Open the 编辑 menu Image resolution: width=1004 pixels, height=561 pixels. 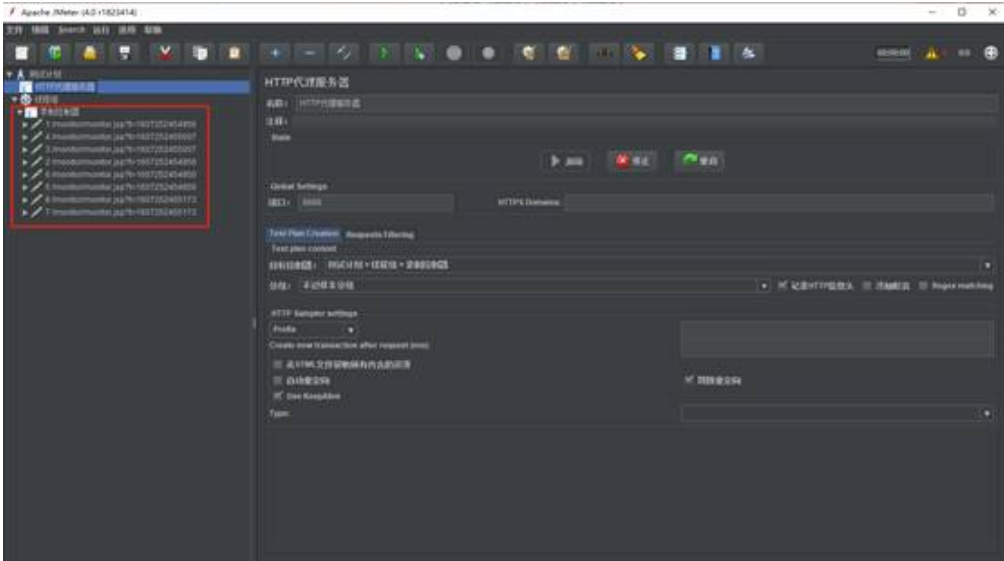click(40, 30)
